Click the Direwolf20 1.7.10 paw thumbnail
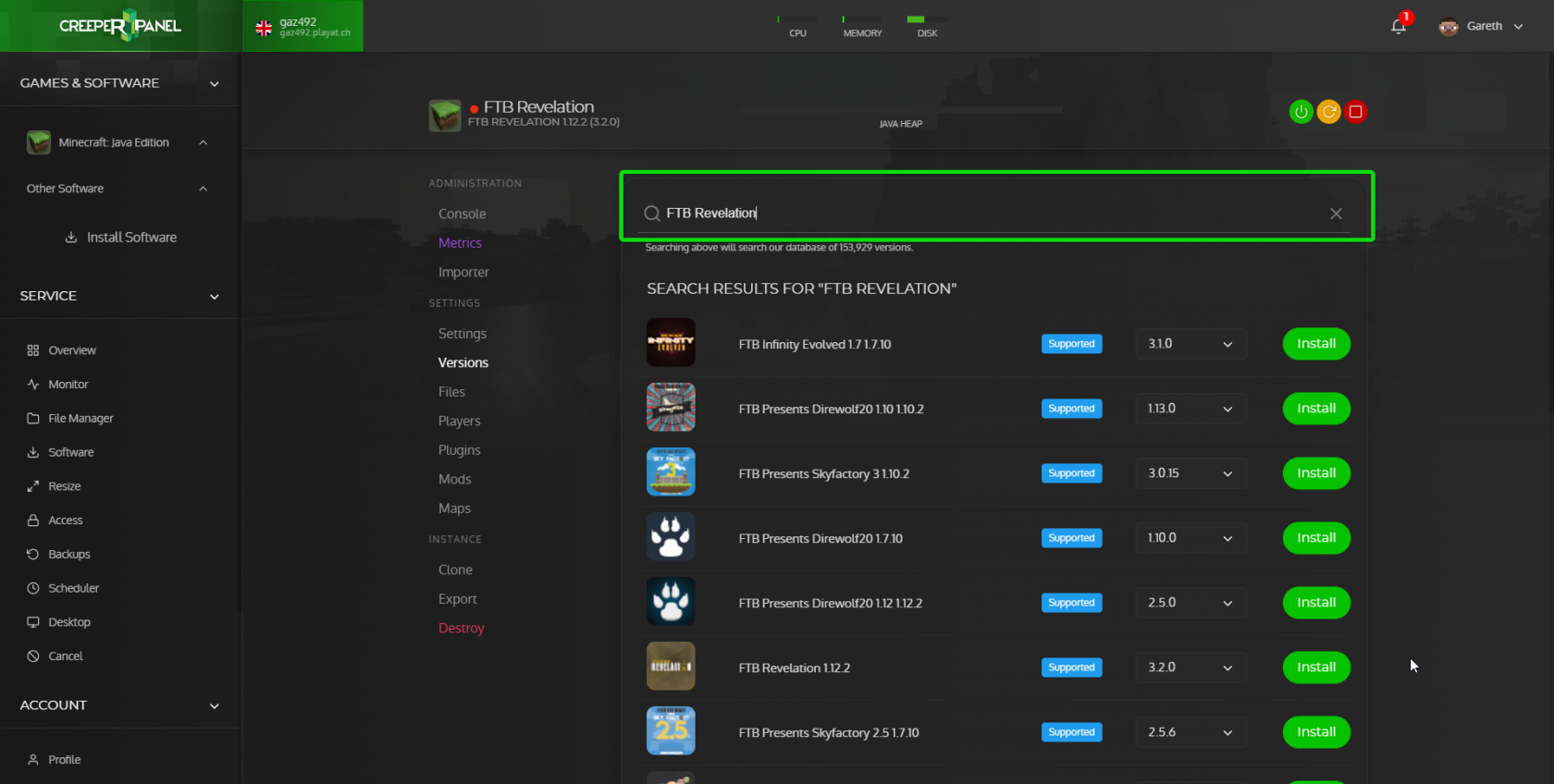 (x=671, y=537)
